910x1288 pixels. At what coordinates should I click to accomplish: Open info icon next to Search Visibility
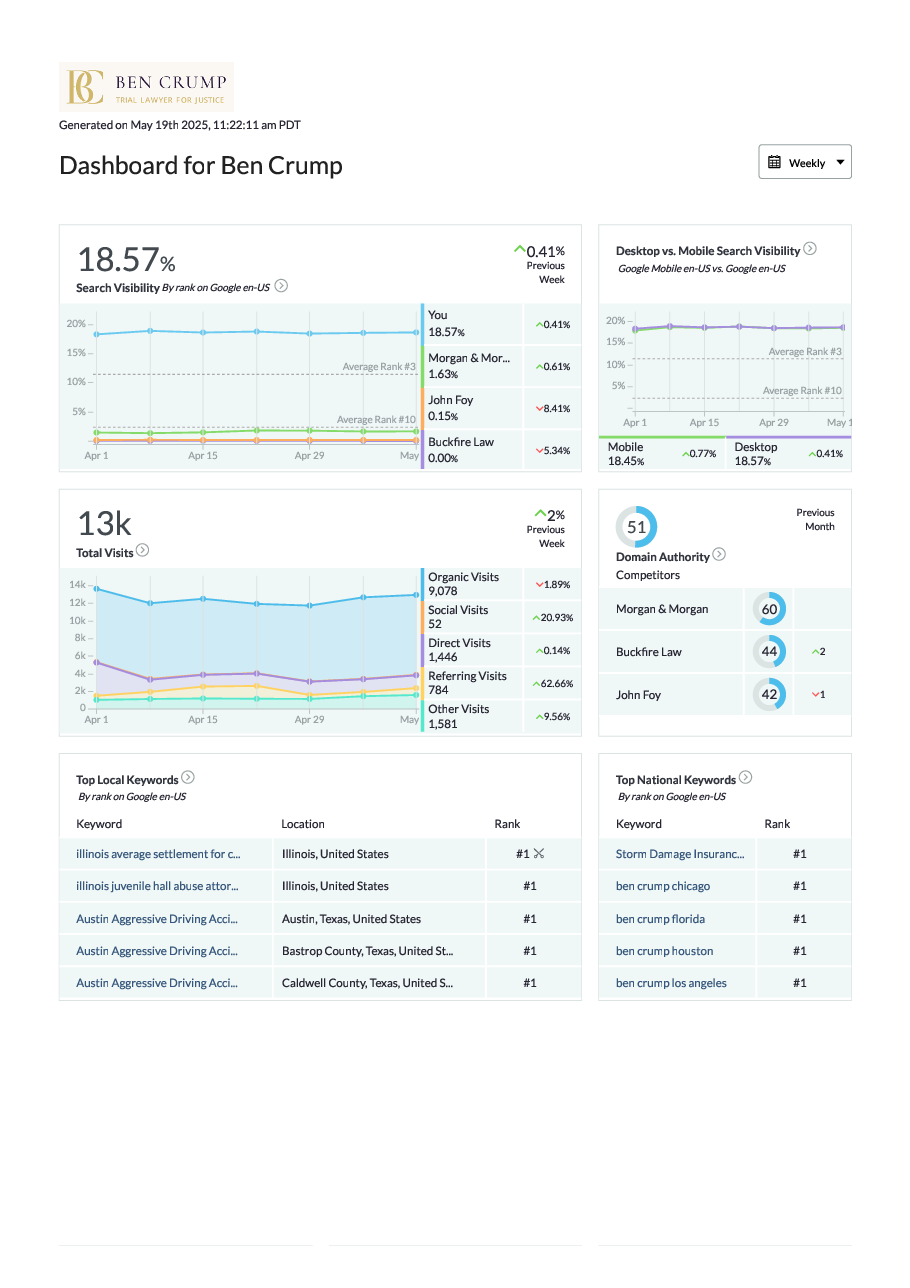(x=281, y=286)
